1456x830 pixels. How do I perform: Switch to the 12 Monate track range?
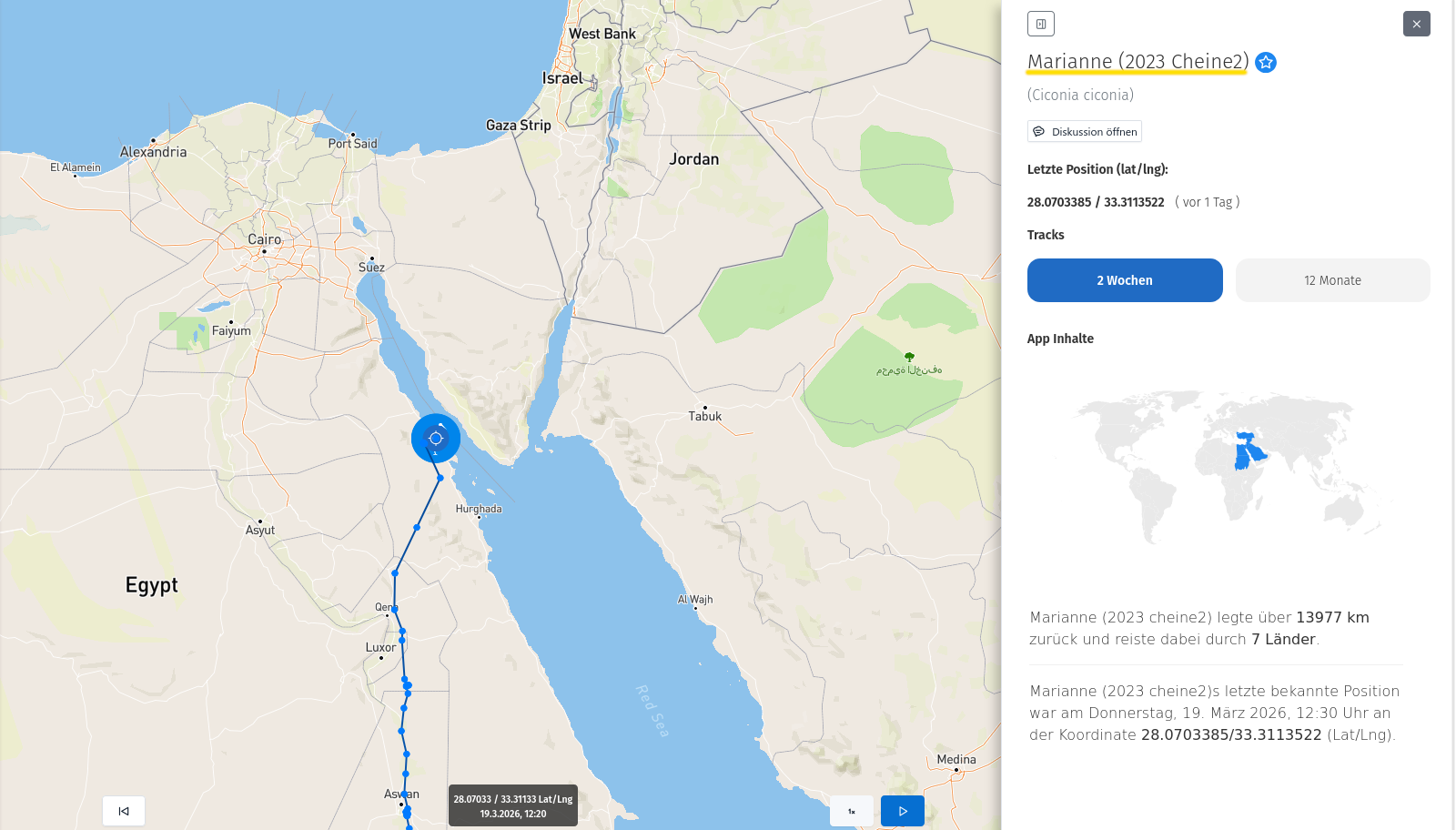tap(1332, 280)
